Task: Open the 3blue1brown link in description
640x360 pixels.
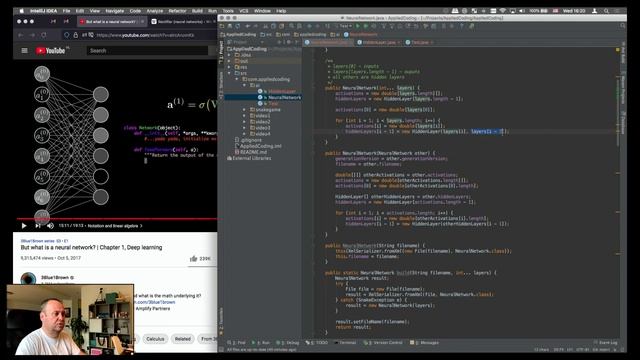Action: tap(155, 302)
